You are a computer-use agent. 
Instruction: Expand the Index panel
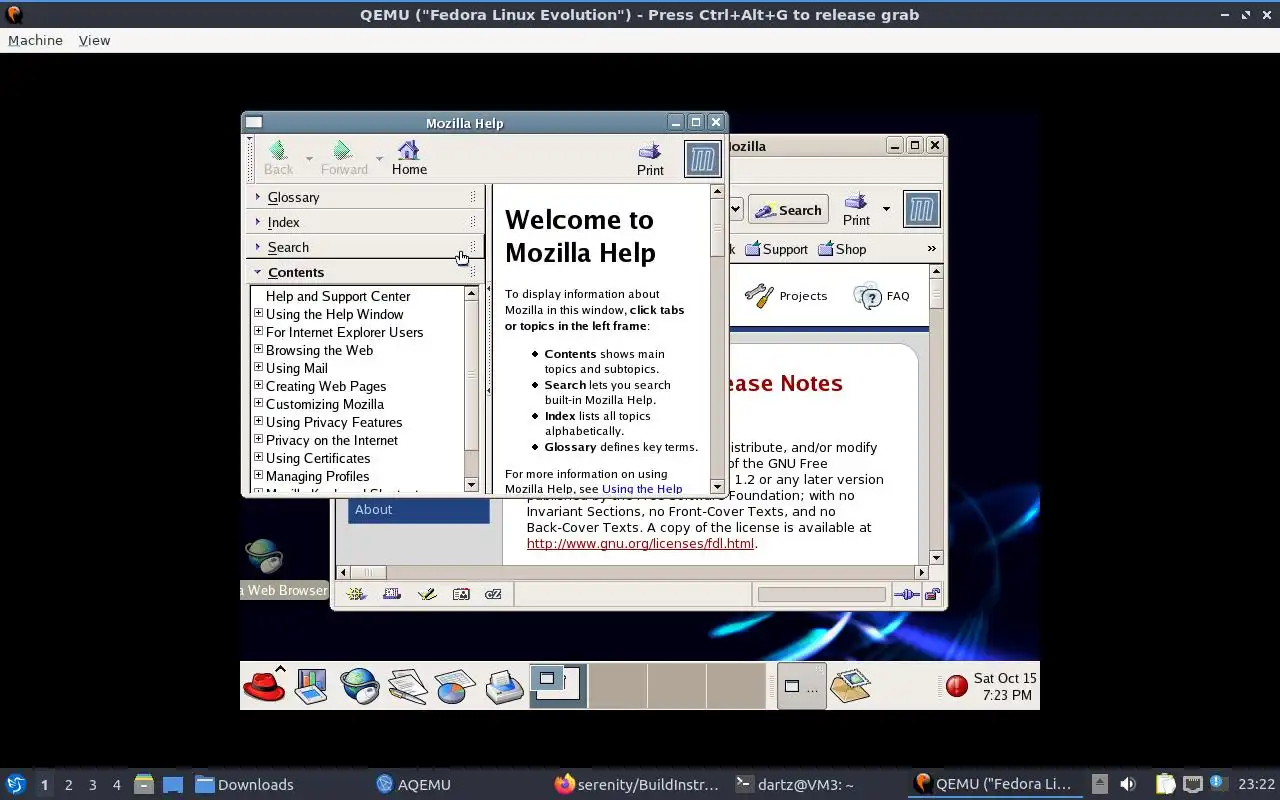click(x=365, y=222)
